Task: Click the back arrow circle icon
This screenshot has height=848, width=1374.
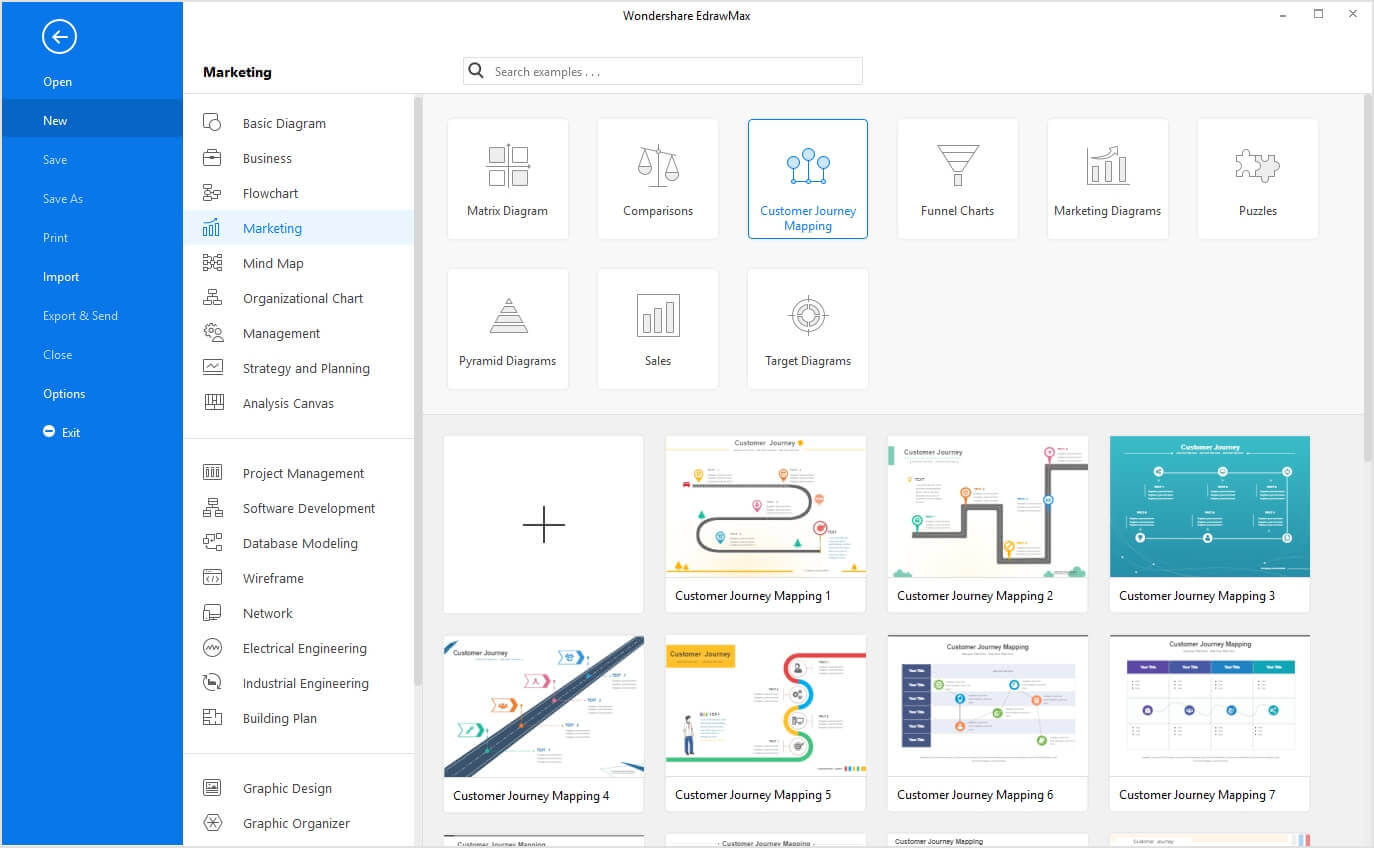Action: pos(59,38)
